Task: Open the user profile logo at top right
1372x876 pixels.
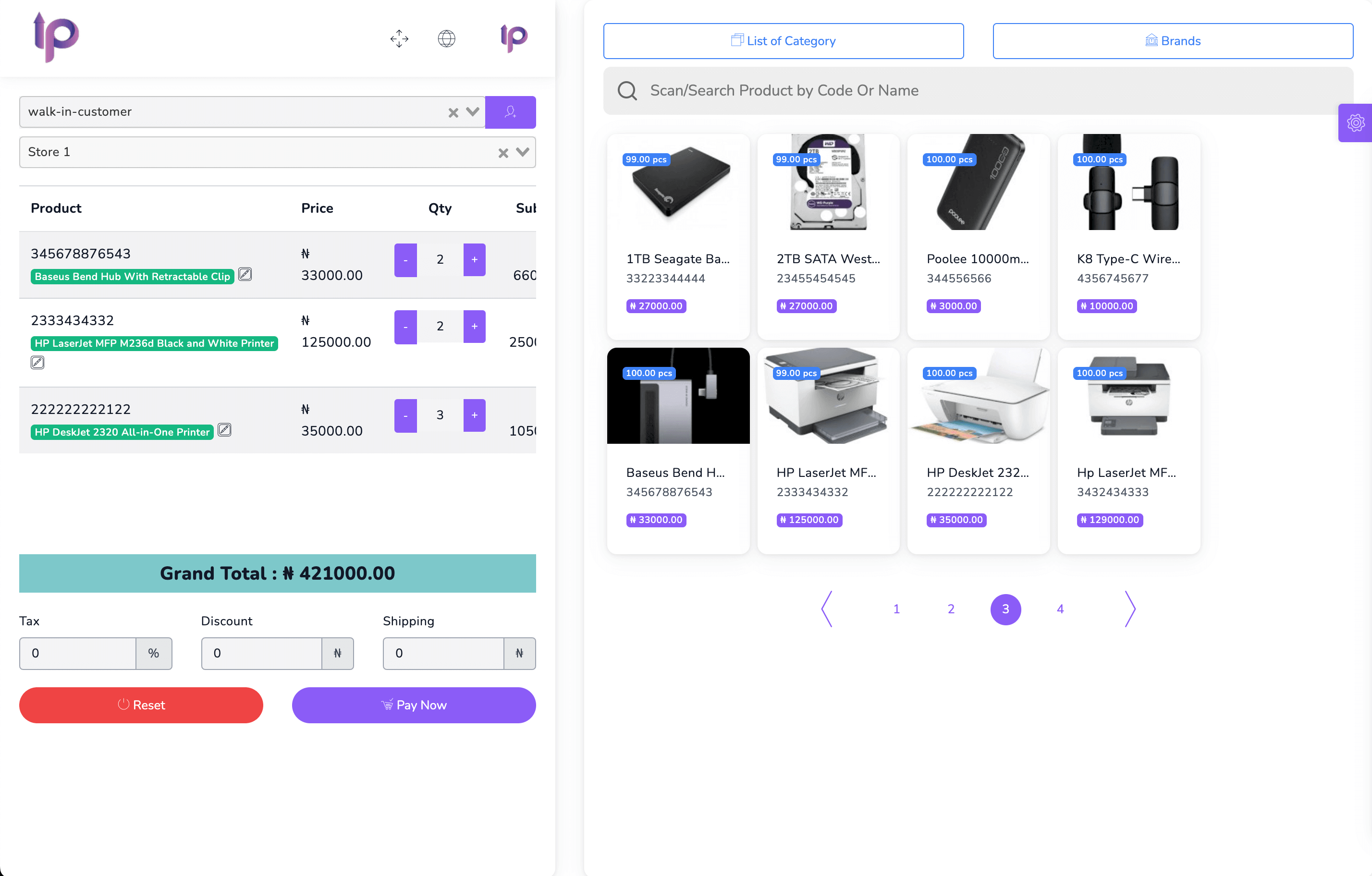Action: [x=514, y=38]
